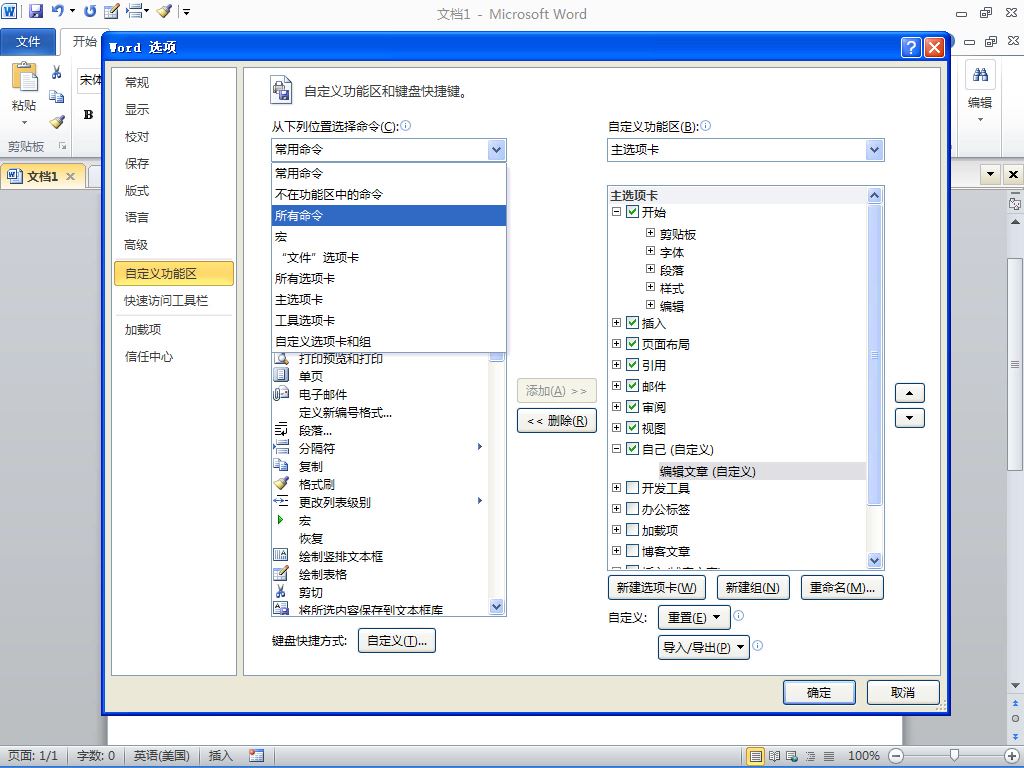Uncheck the 邮件 tab checkbox
Screen dimensions: 1024x768
(x=632, y=385)
